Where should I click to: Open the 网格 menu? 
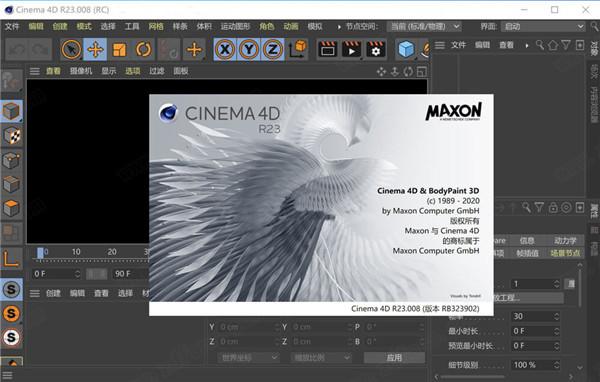pos(156,26)
